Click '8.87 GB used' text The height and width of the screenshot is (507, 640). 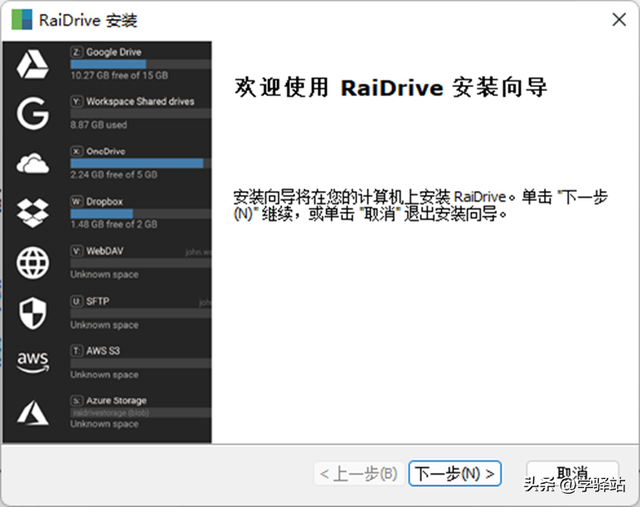98,125
